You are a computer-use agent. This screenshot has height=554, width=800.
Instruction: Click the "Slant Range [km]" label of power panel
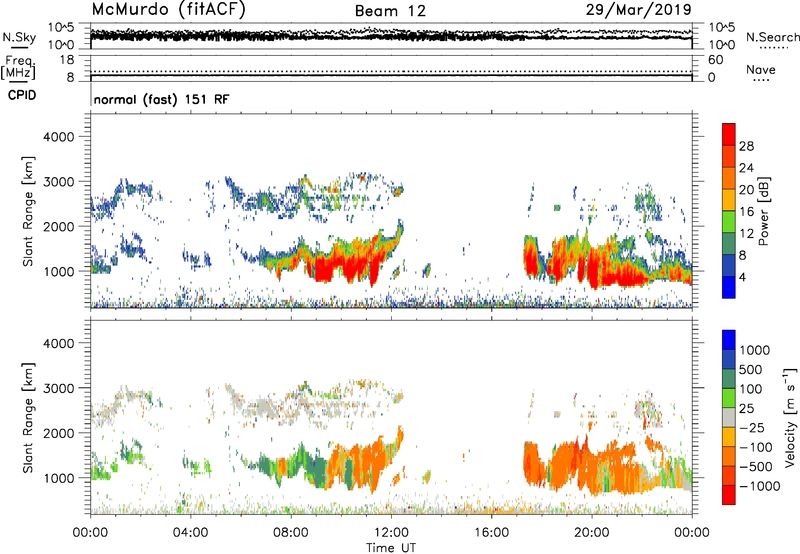[x=28, y=211]
